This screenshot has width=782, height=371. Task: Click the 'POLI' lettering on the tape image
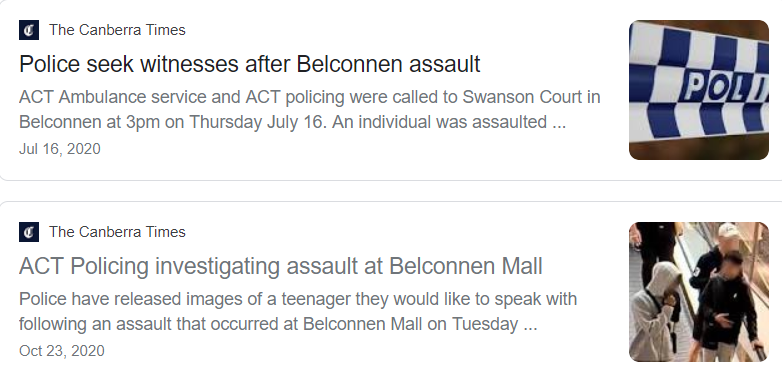[x=723, y=87]
